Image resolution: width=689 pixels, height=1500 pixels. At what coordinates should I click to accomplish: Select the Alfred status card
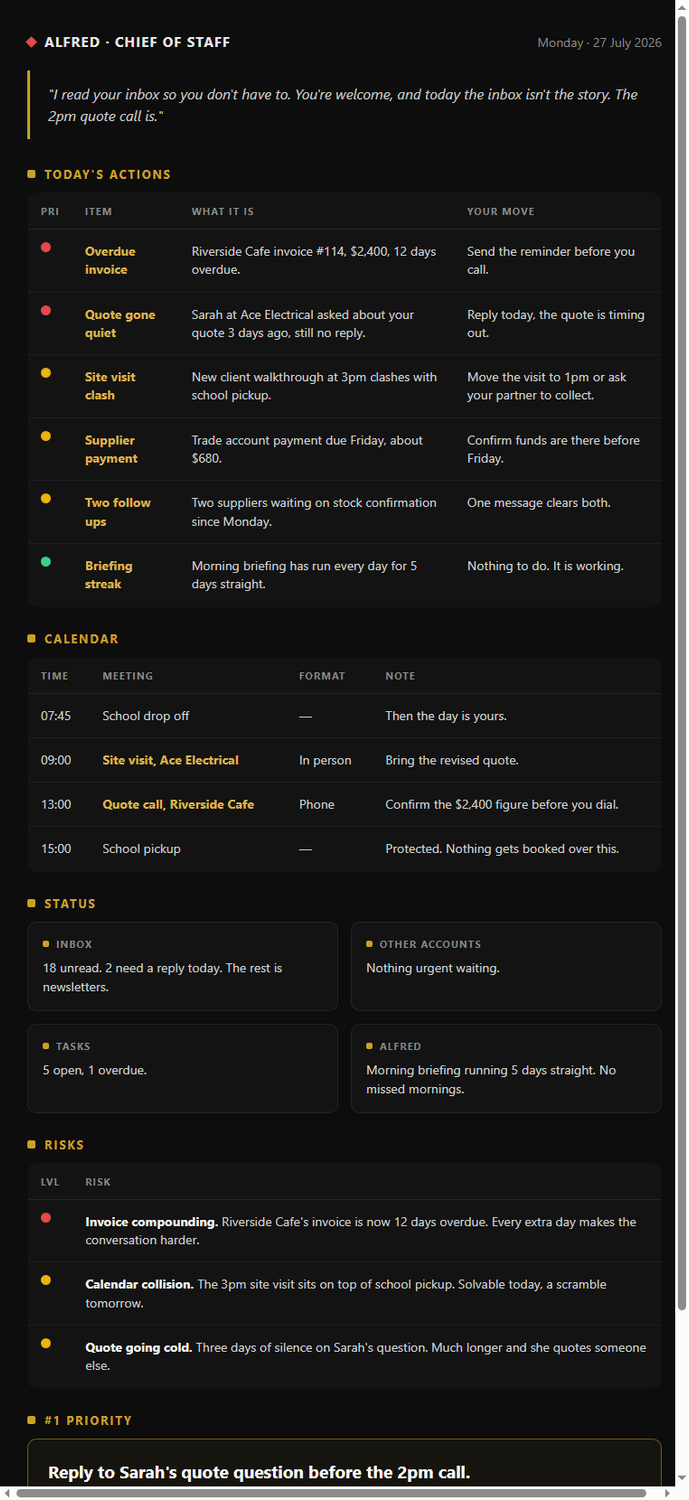[x=506, y=1068]
